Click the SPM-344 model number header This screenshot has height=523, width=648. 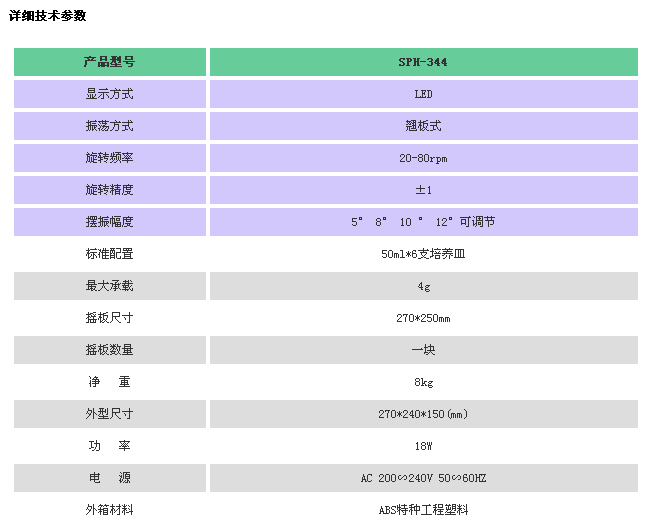click(x=423, y=62)
